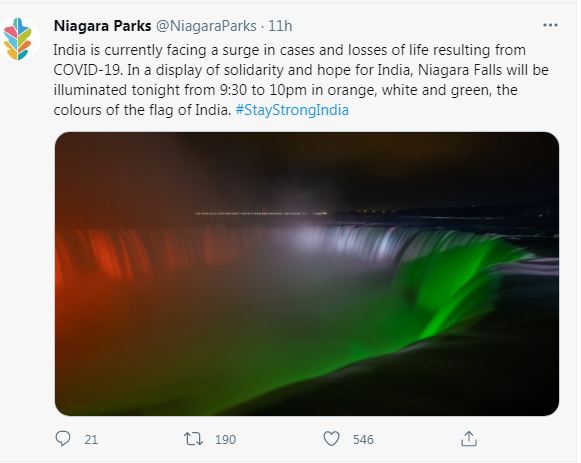
Task: Follow the #StayStrongIndia hashtag
Action: pos(292,110)
